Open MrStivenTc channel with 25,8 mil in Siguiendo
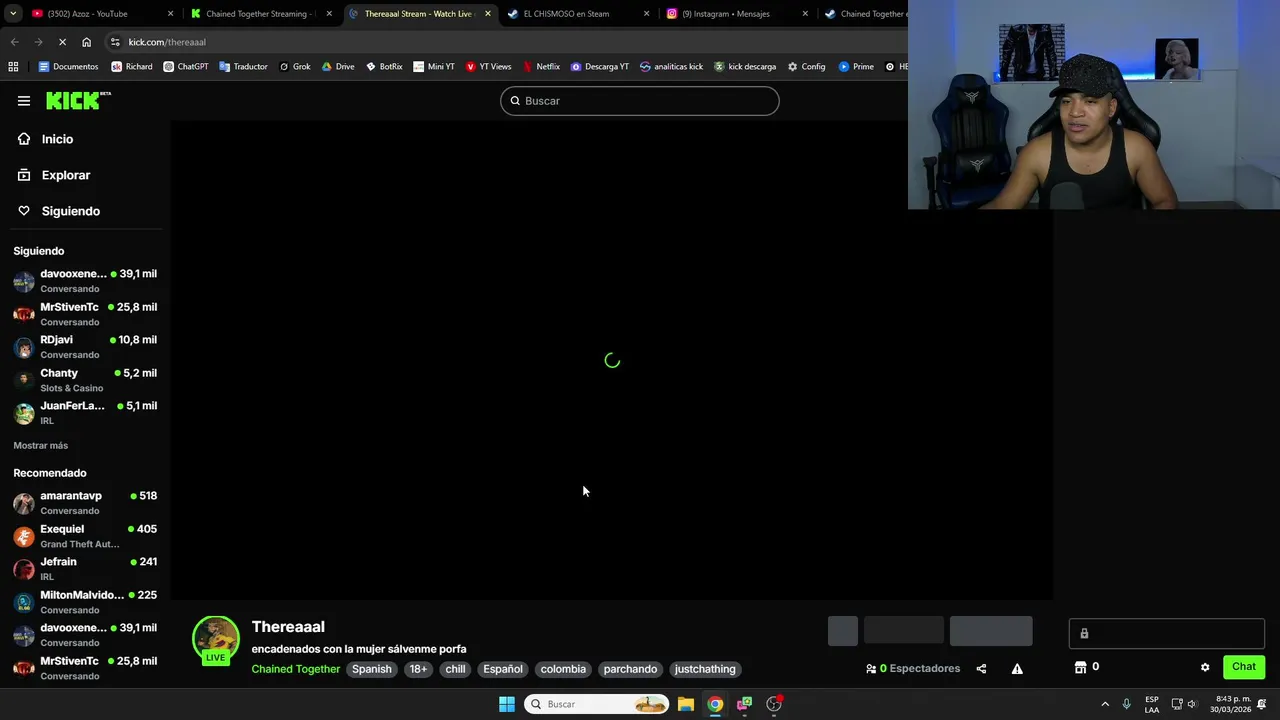The image size is (1280, 720). click(x=85, y=314)
